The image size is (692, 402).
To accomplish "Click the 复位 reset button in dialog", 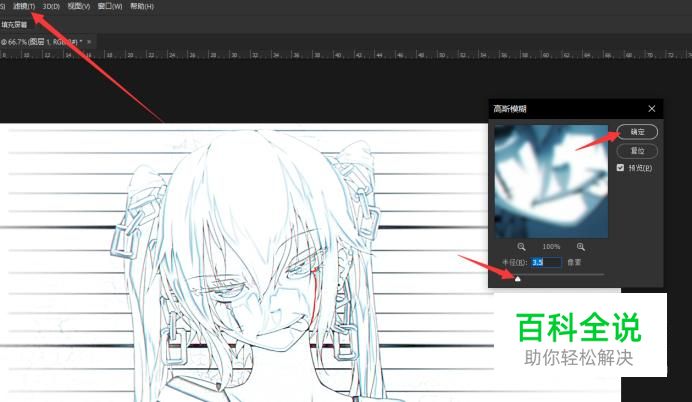I will coord(637,150).
